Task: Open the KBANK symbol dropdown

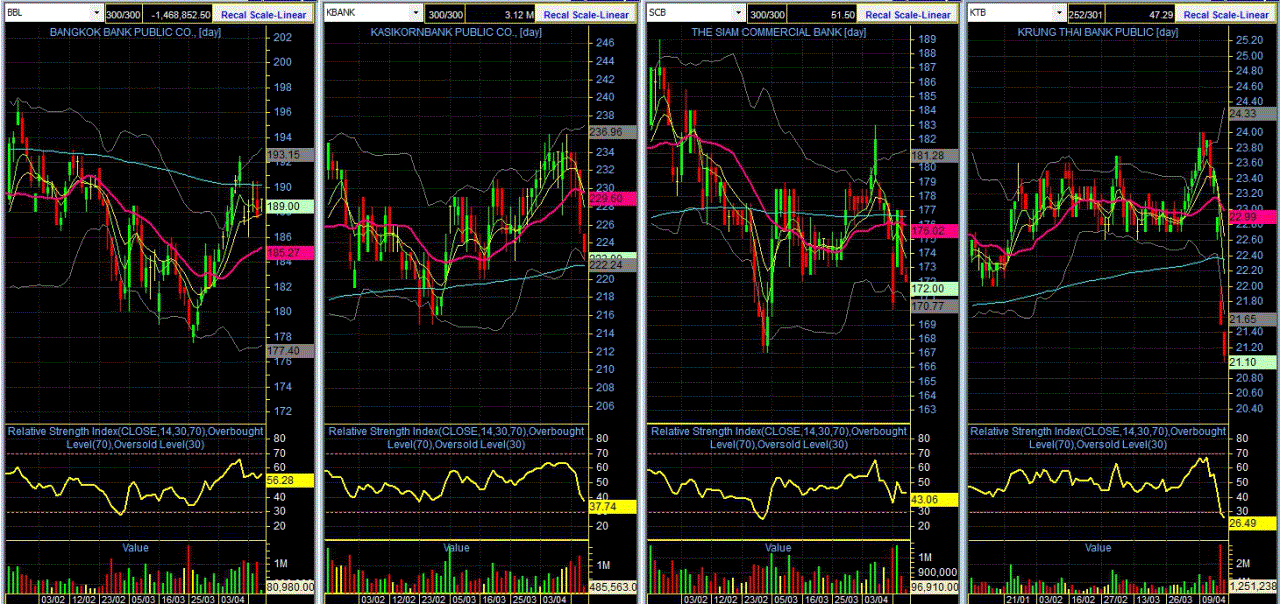Action: point(416,14)
